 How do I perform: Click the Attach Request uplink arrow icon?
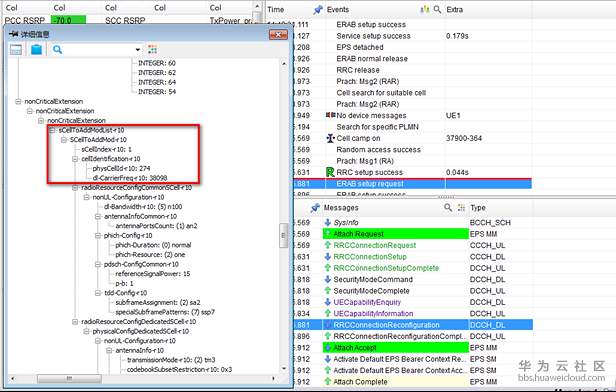click(328, 234)
